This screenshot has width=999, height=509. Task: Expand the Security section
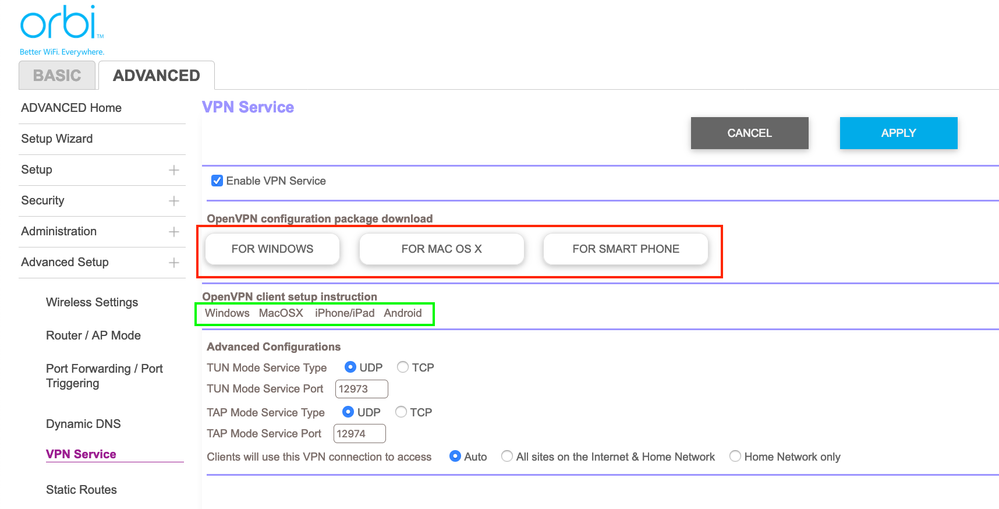coord(173,201)
